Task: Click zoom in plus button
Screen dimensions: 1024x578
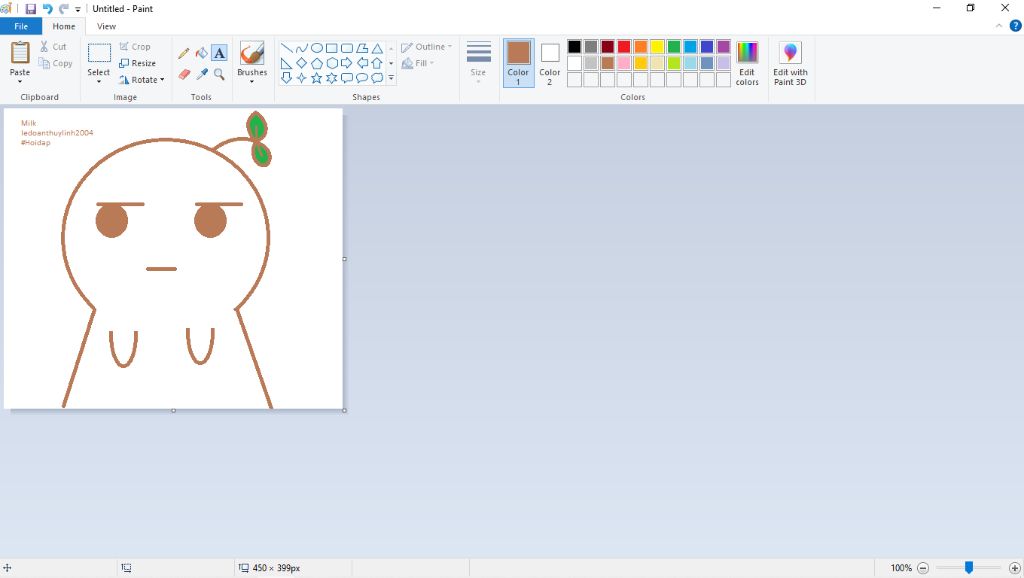Action: point(1015,568)
